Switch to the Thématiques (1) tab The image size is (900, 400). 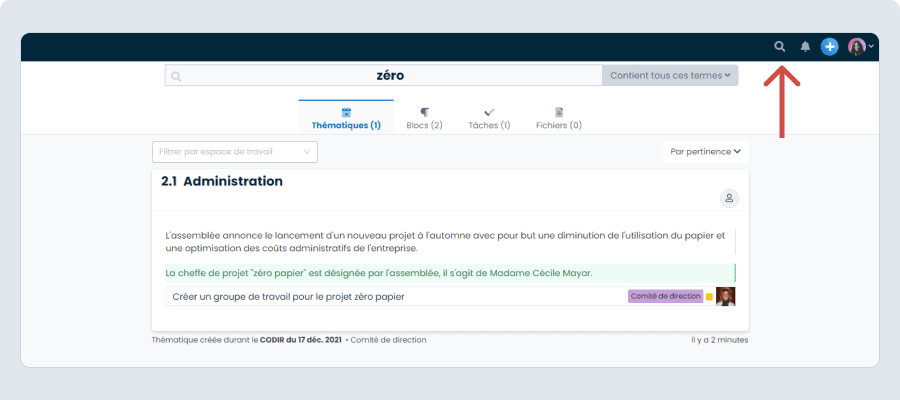pyautogui.click(x=346, y=118)
